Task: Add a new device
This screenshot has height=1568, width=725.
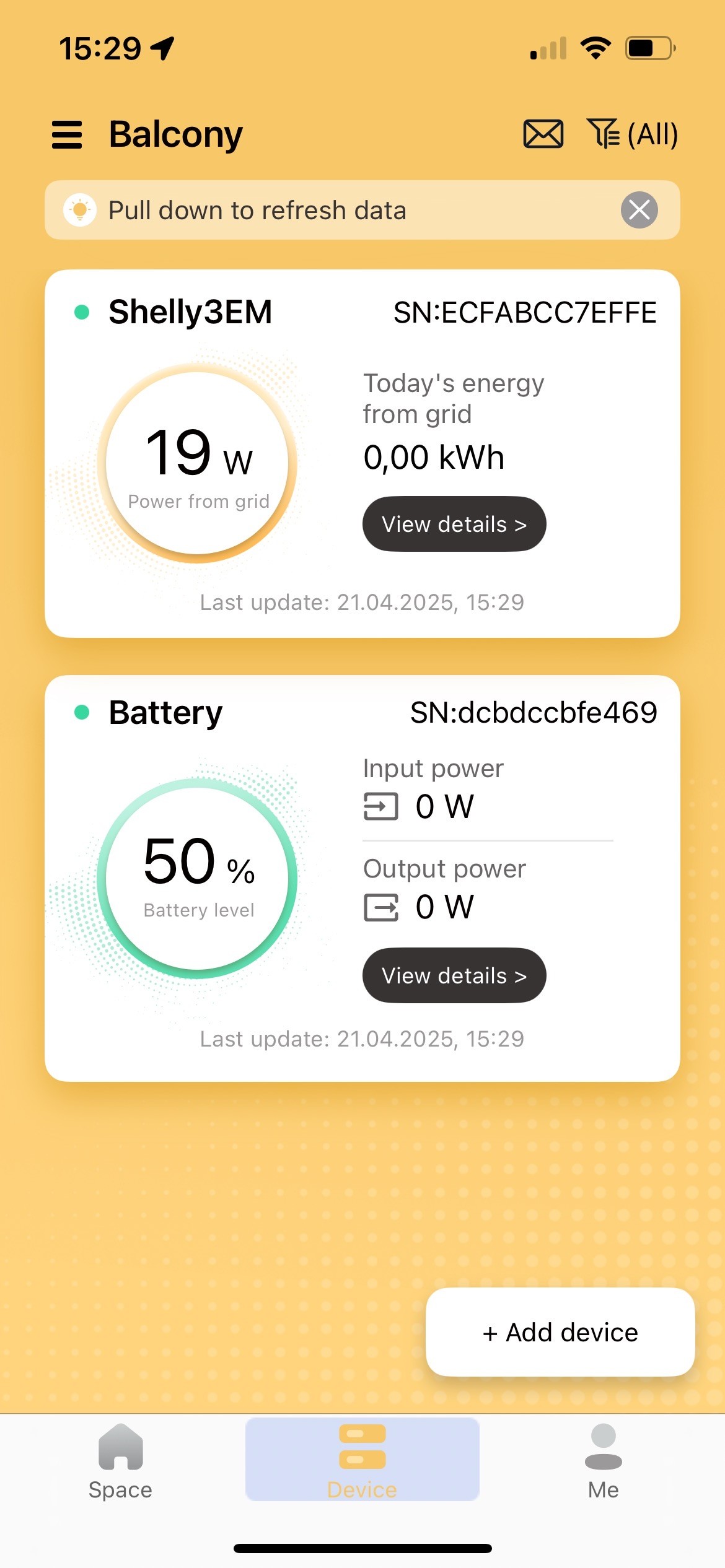Action: tap(560, 1332)
